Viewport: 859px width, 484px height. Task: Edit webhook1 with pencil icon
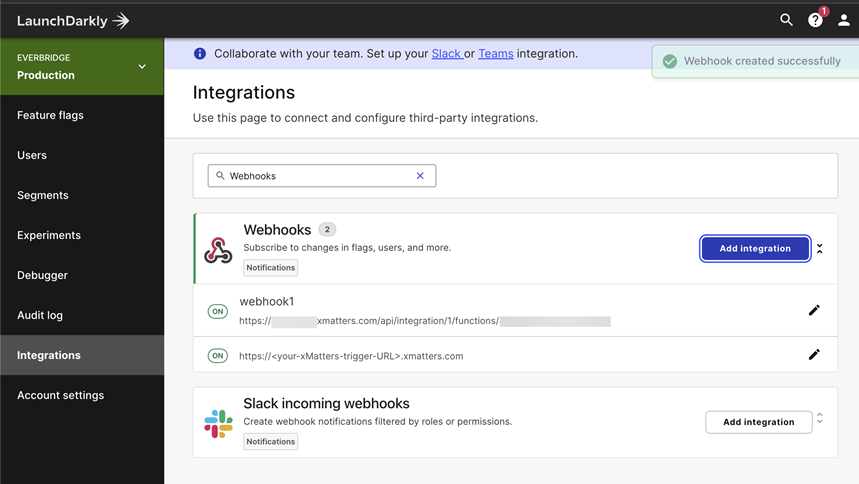814,310
